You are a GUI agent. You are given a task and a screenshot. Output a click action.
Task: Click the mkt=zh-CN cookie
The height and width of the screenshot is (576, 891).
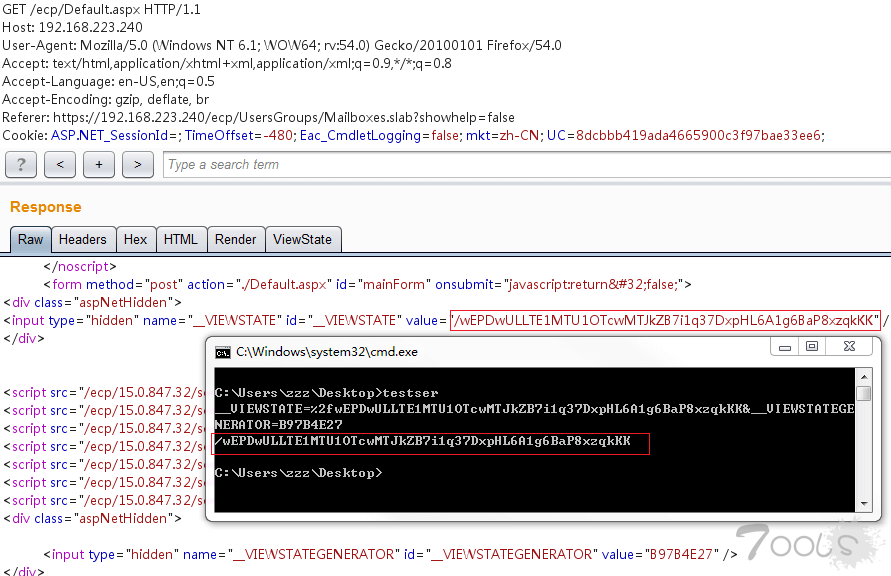click(502, 136)
